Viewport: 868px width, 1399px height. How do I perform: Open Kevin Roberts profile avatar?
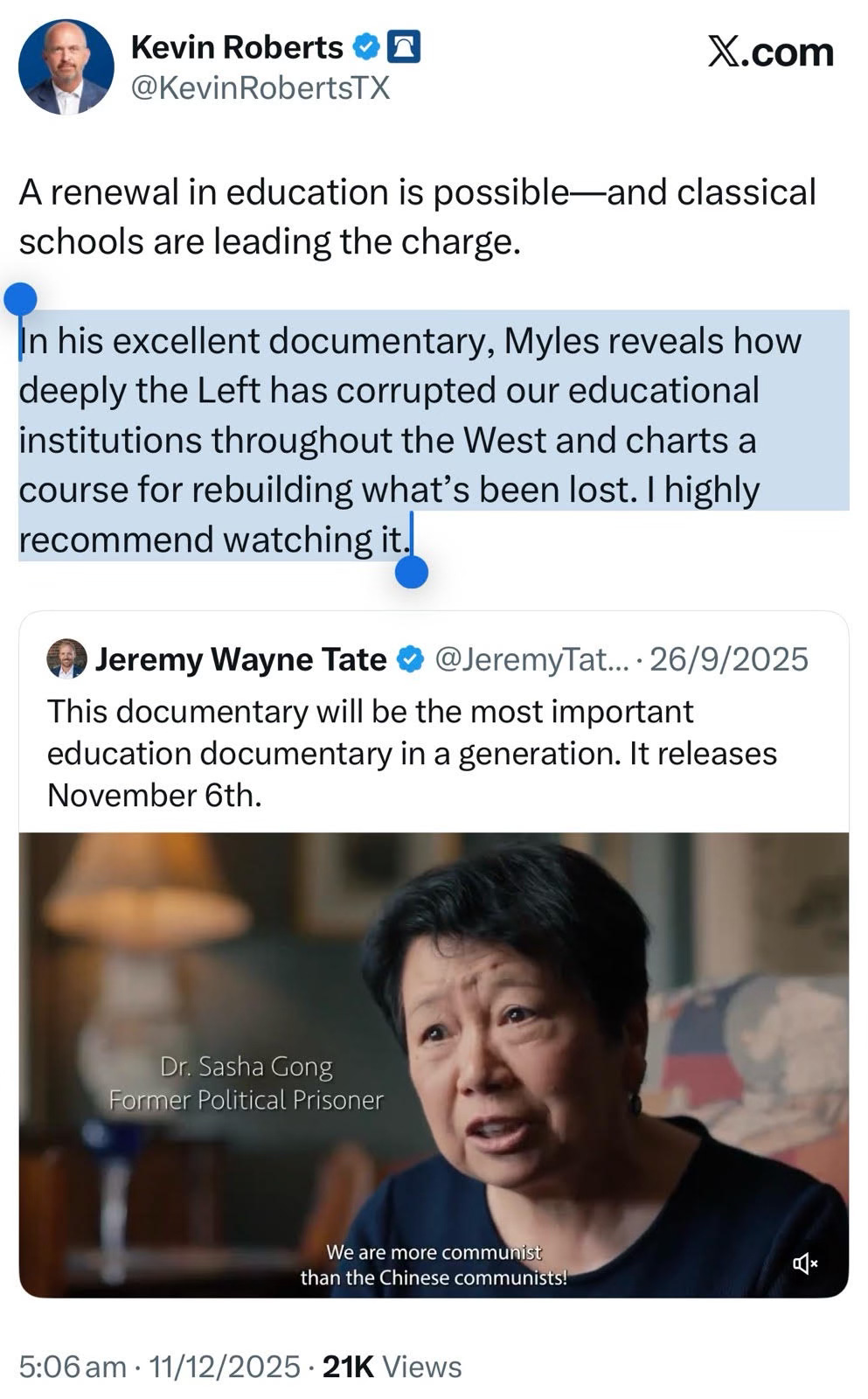point(66,67)
